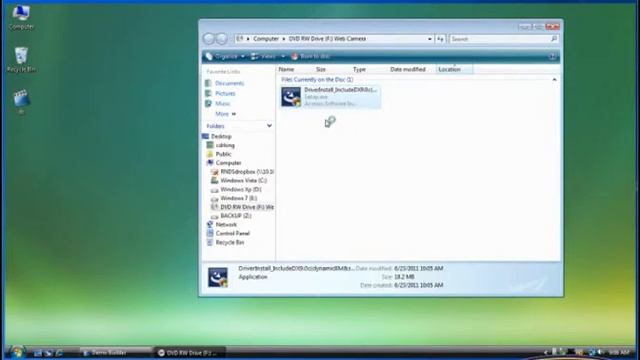Select Network in the folder tree
Image resolution: width=640 pixels, height=360 pixels.
point(226,225)
